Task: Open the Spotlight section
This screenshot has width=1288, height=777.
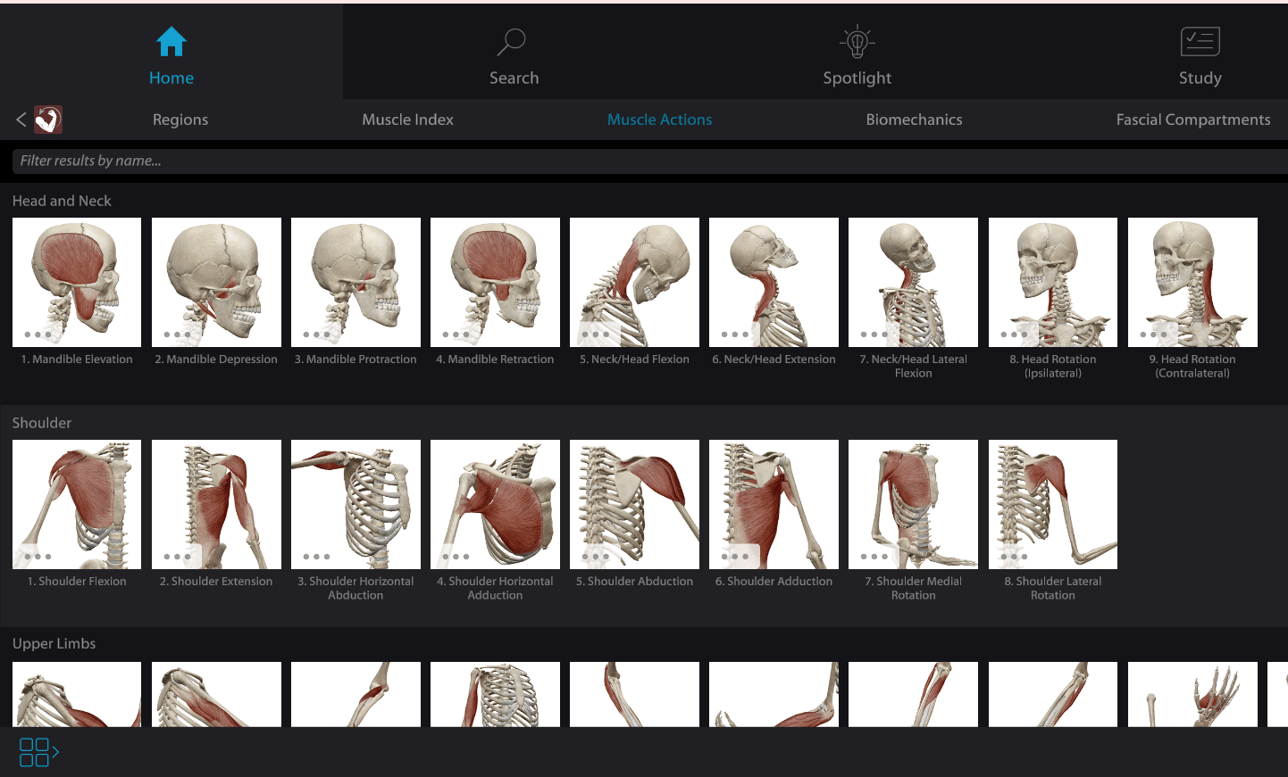Action: click(x=857, y=55)
